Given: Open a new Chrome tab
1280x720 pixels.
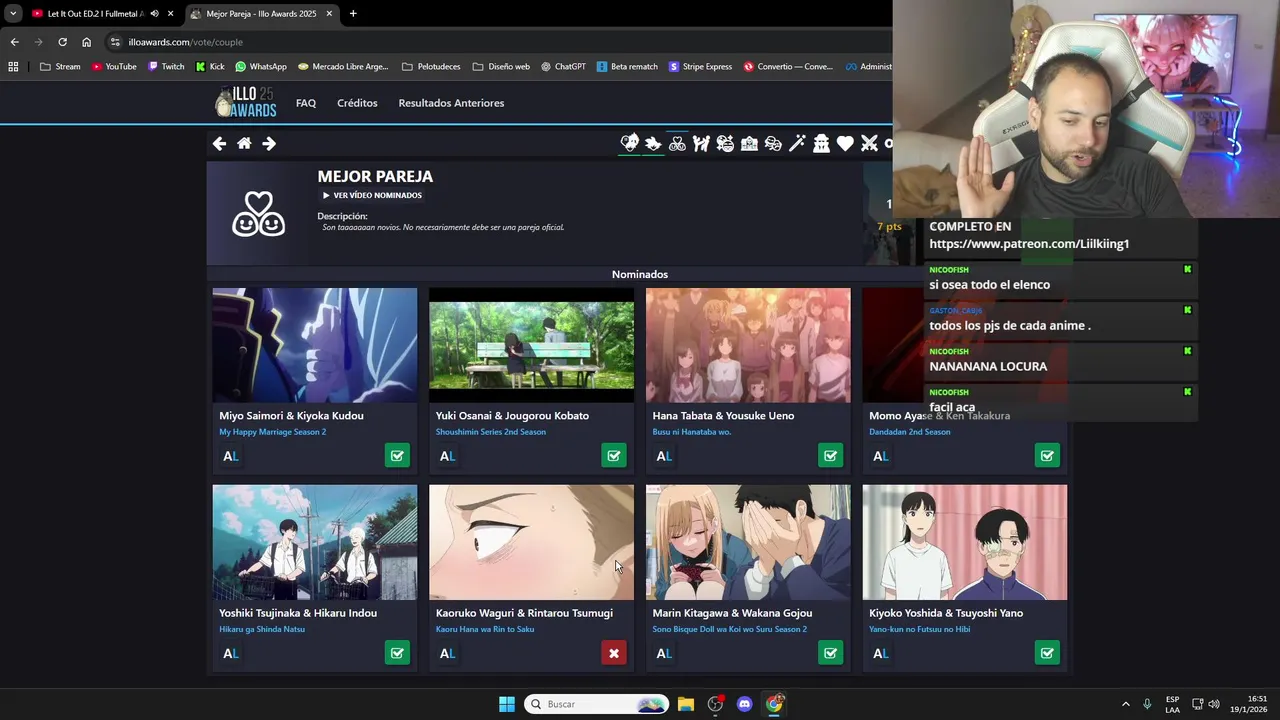Looking at the screenshot, I should point(353,14).
